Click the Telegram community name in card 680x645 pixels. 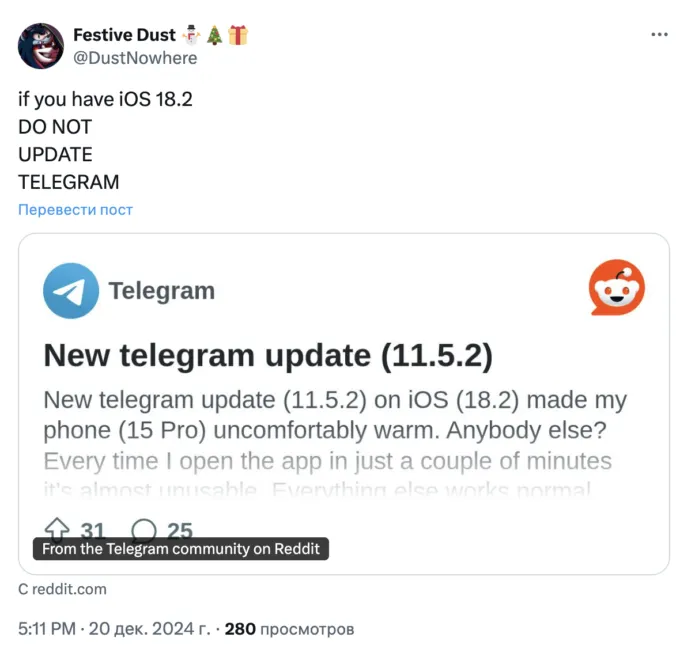point(162,291)
